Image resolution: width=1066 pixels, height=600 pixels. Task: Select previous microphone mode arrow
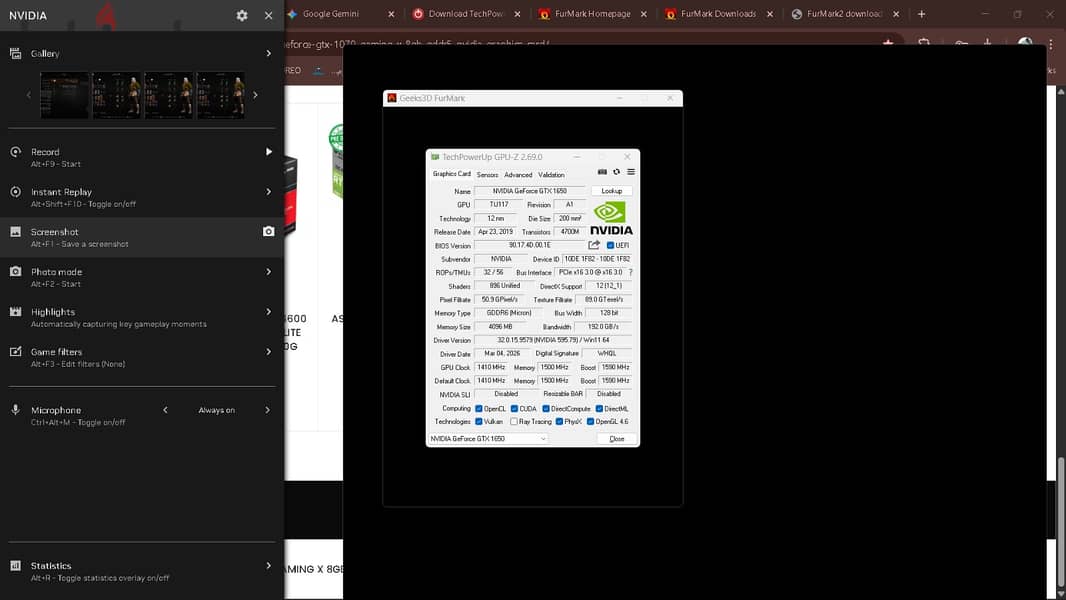click(x=165, y=410)
